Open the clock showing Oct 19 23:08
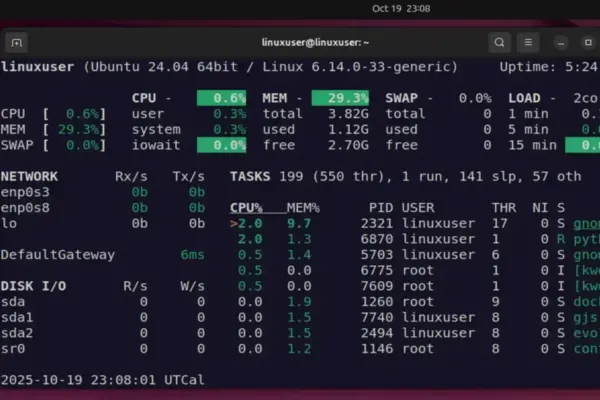The height and width of the screenshot is (400, 600). [401, 8]
